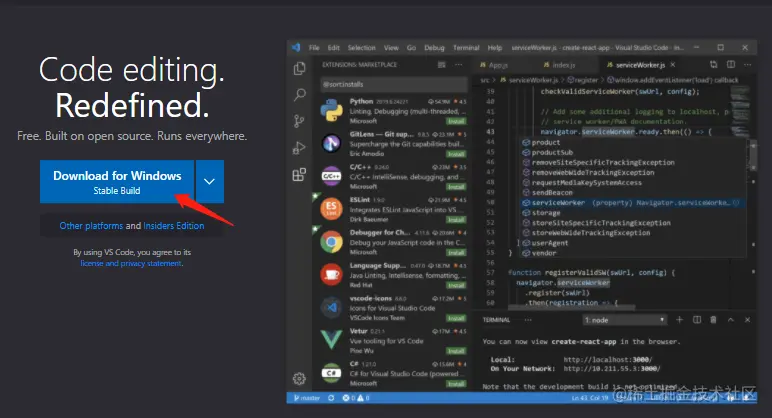Open the View menu
Screen dimensions: 772x418
click(x=391, y=48)
